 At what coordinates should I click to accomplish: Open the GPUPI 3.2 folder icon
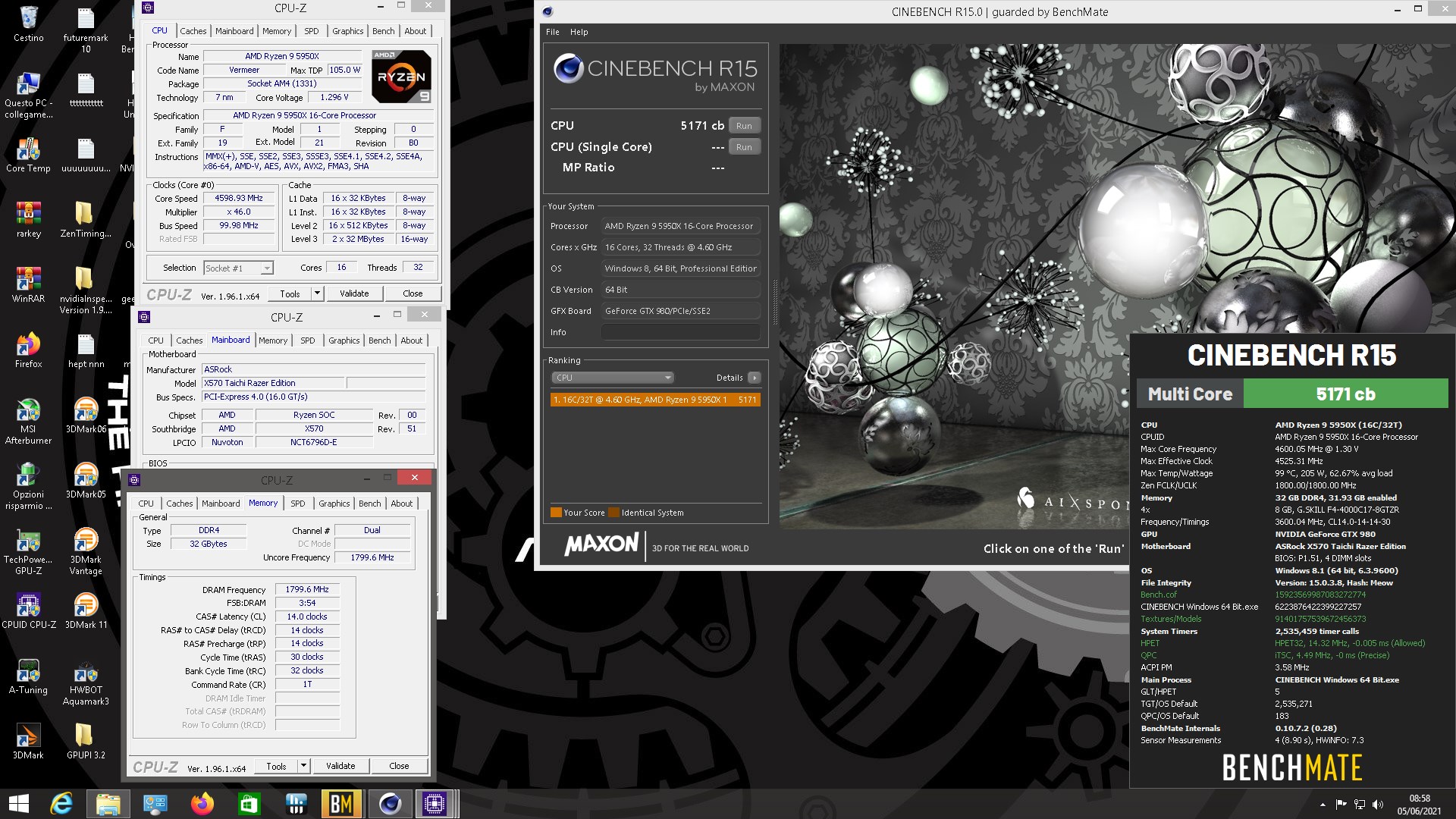[86, 742]
